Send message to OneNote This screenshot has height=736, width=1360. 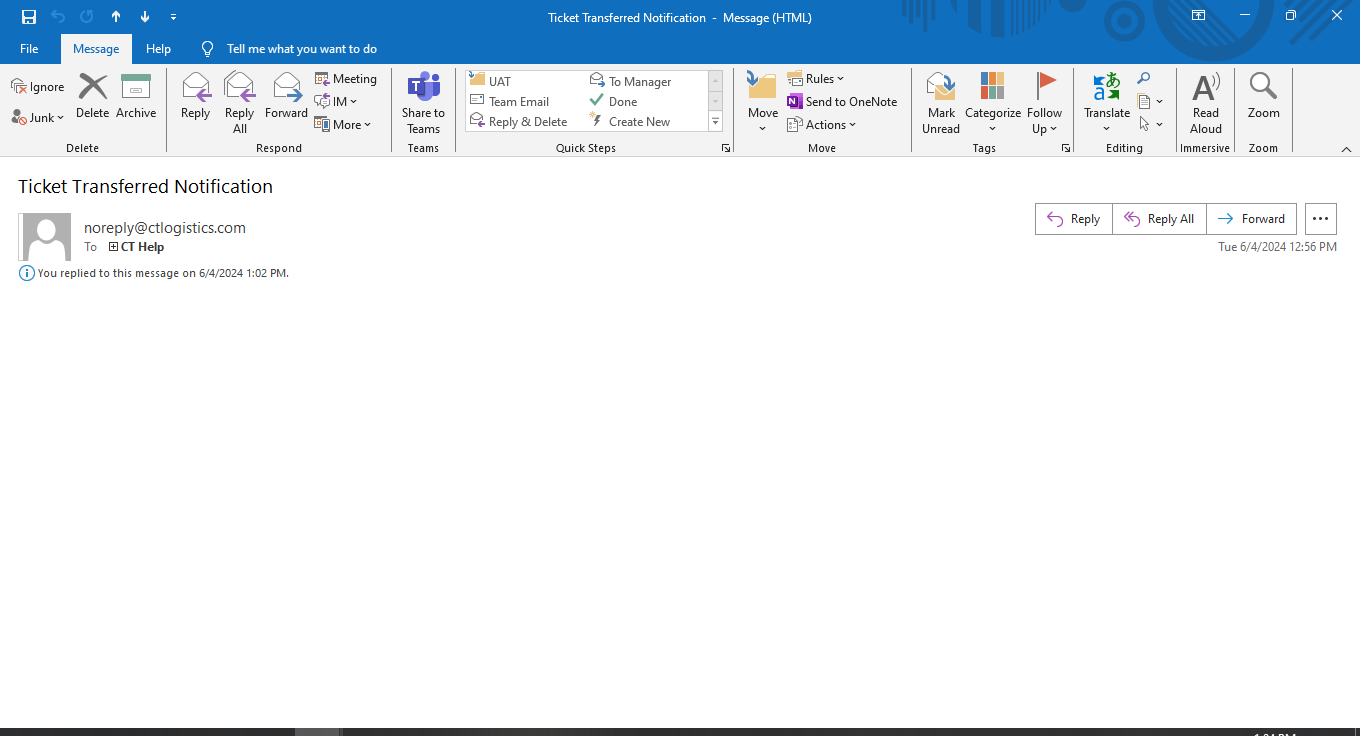(x=842, y=102)
